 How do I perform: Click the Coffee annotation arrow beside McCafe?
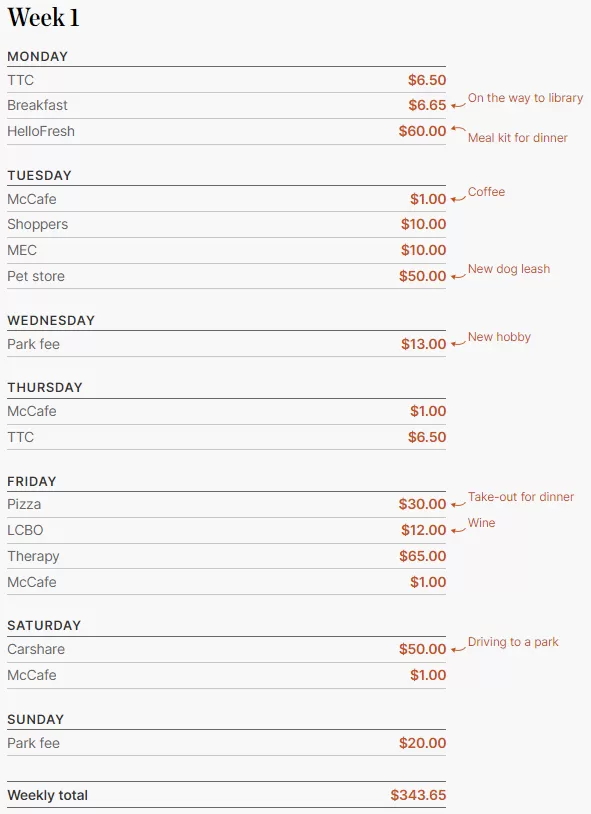click(458, 199)
